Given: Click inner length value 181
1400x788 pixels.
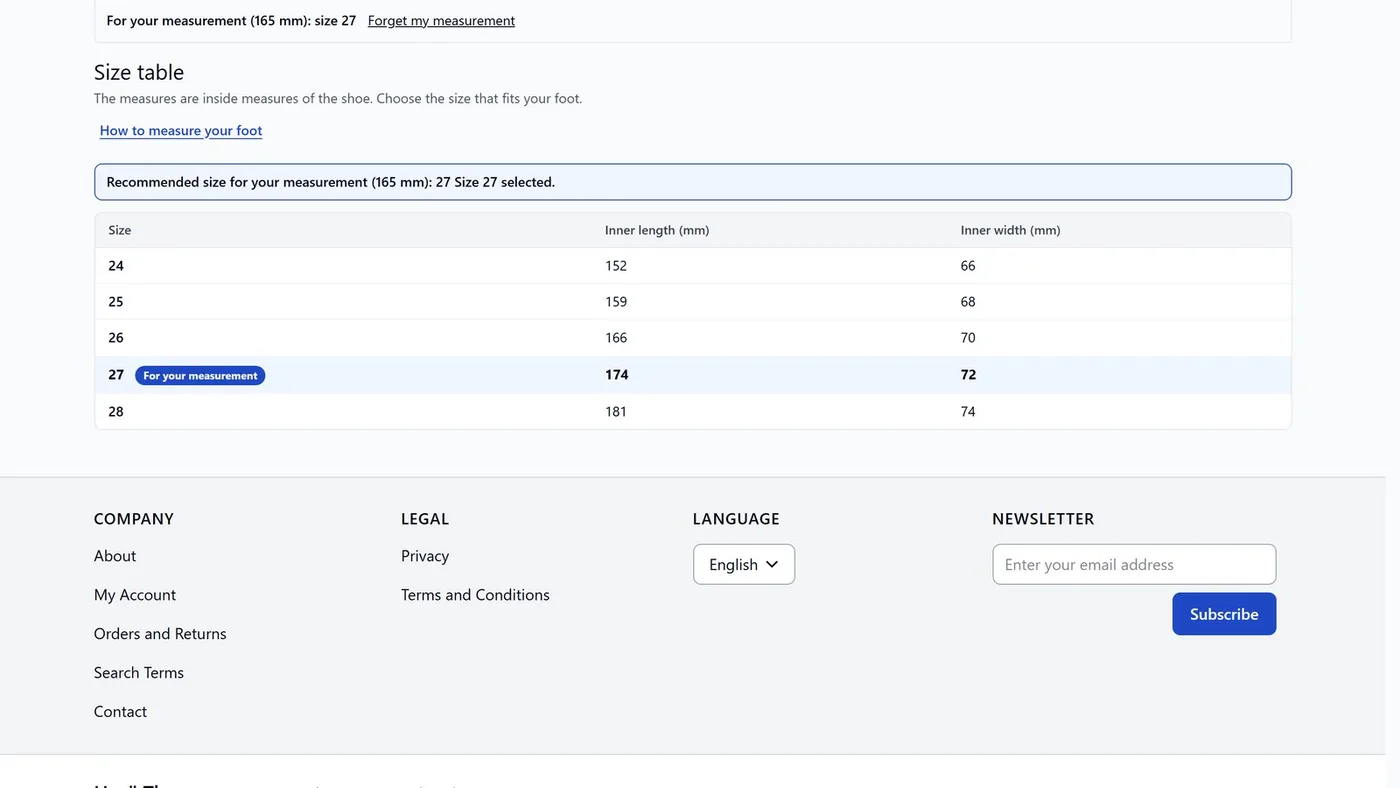Looking at the screenshot, I should click(x=616, y=411).
